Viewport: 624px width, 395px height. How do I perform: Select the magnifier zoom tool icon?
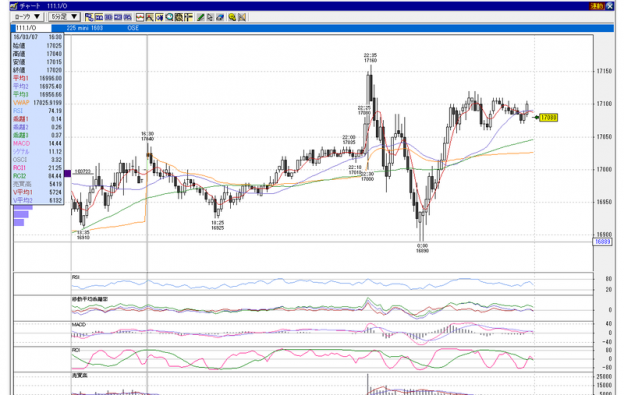coord(169,17)
